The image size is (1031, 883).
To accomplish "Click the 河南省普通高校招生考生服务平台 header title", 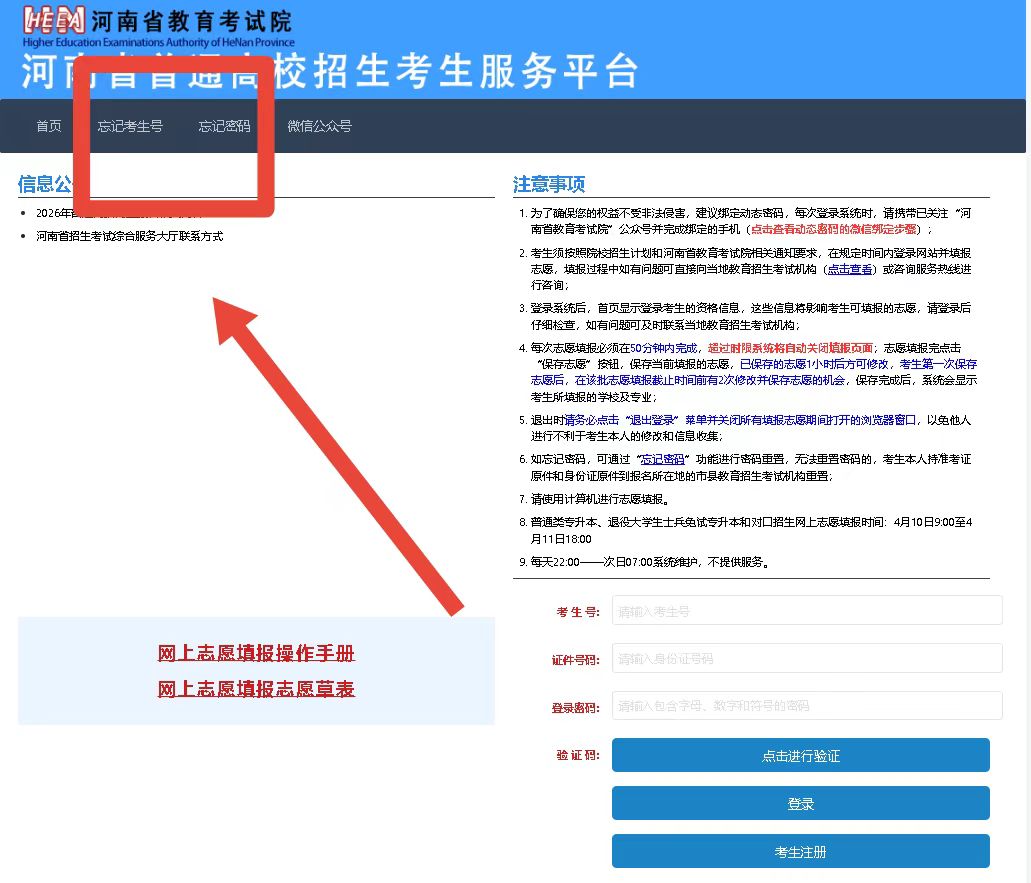I will point(330,72).
